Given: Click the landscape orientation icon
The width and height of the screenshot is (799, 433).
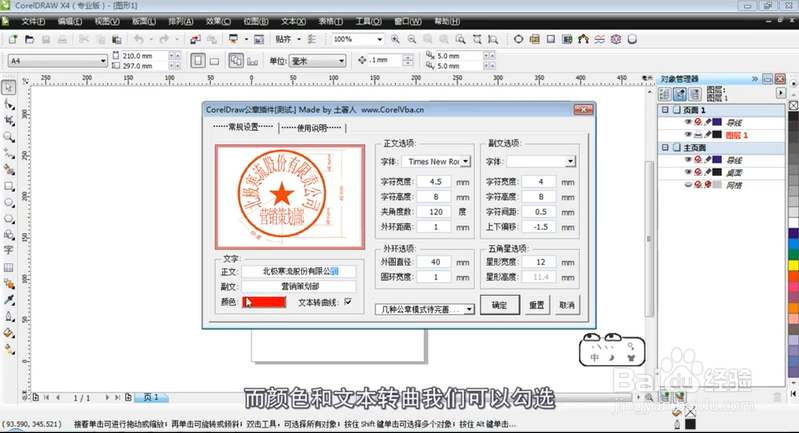Looking at the screenshot, I should click(215, 61).
